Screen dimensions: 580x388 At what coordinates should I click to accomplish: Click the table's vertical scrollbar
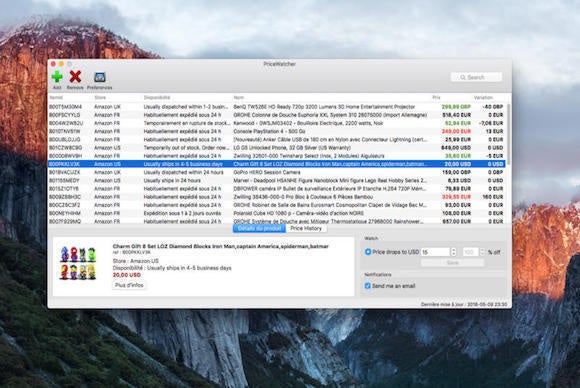pyautogui.click(x=509, y=134)
